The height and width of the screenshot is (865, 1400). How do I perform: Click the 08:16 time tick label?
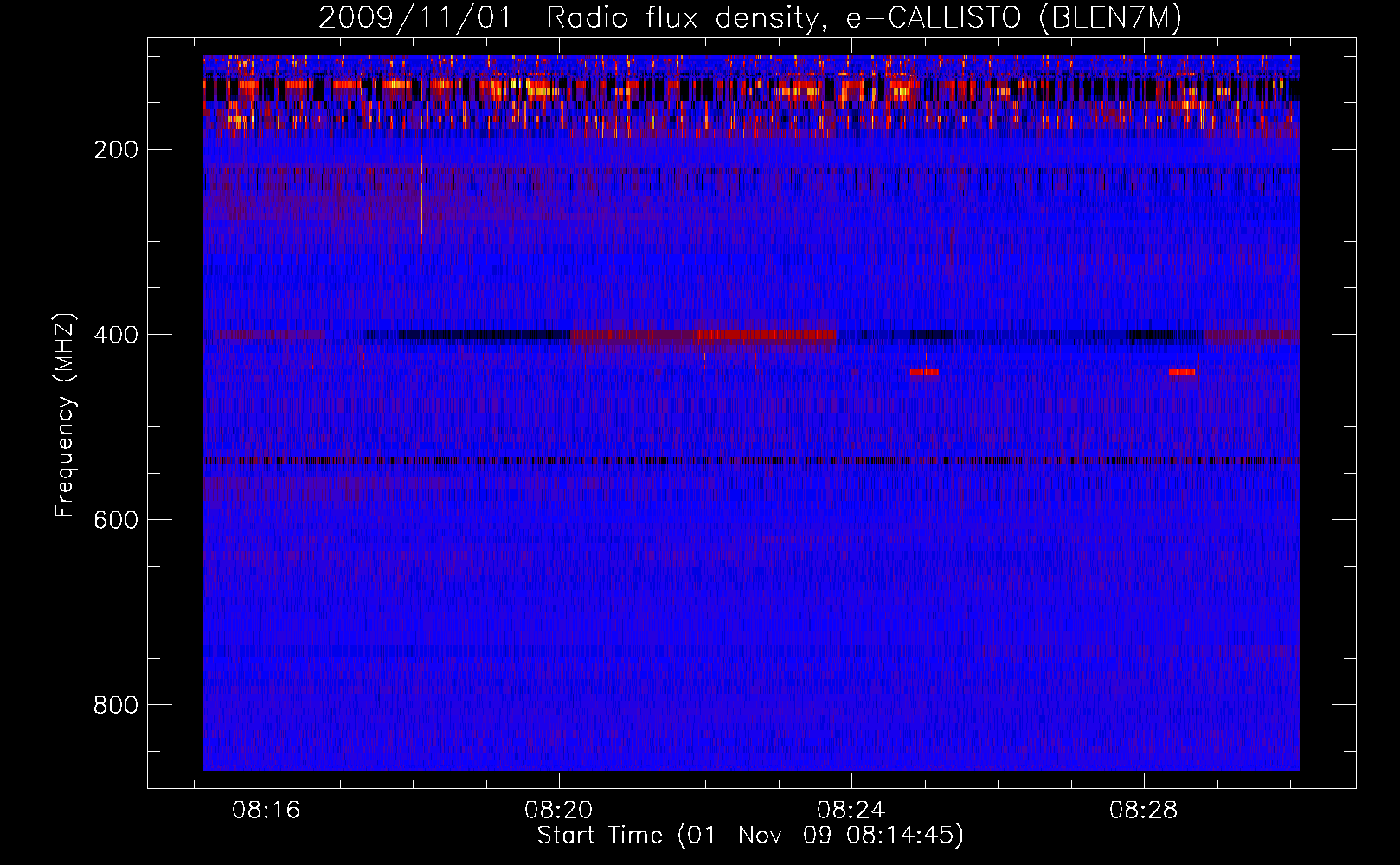coord(266,811)
